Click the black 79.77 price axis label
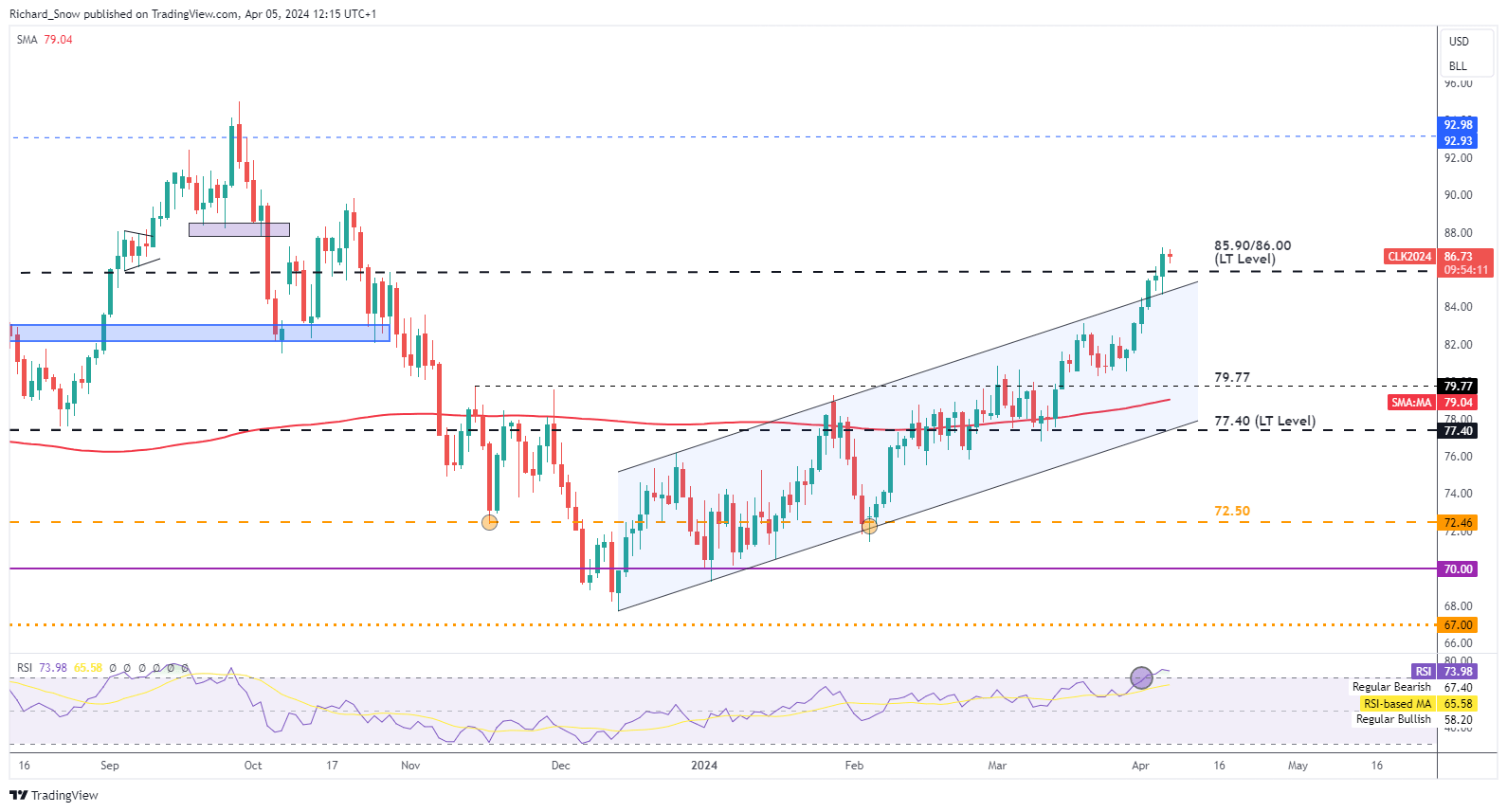 (x=1458, y=386)
